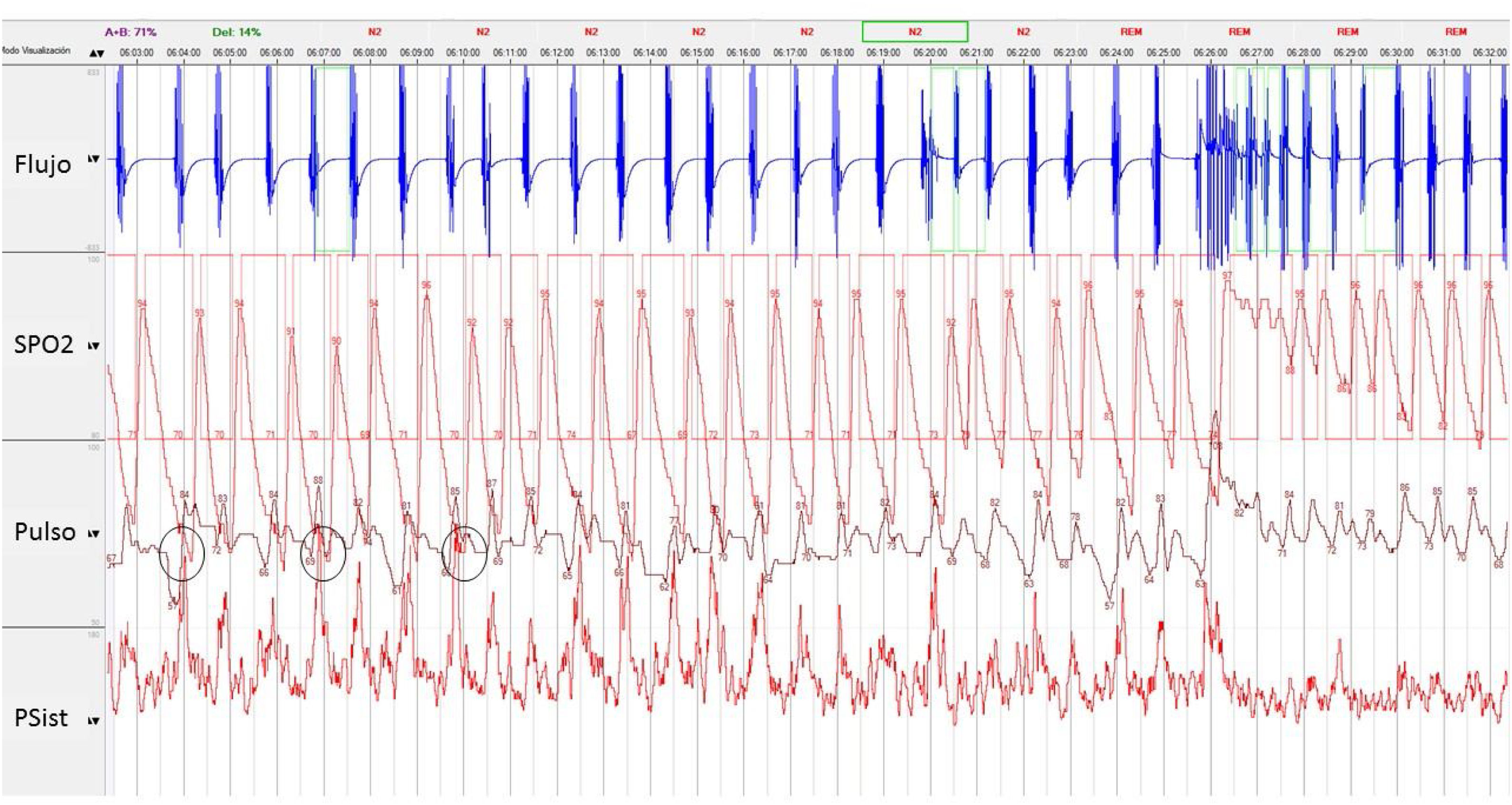
Task: Click the A+B: 71% indicator
Action: click(130, 32)
